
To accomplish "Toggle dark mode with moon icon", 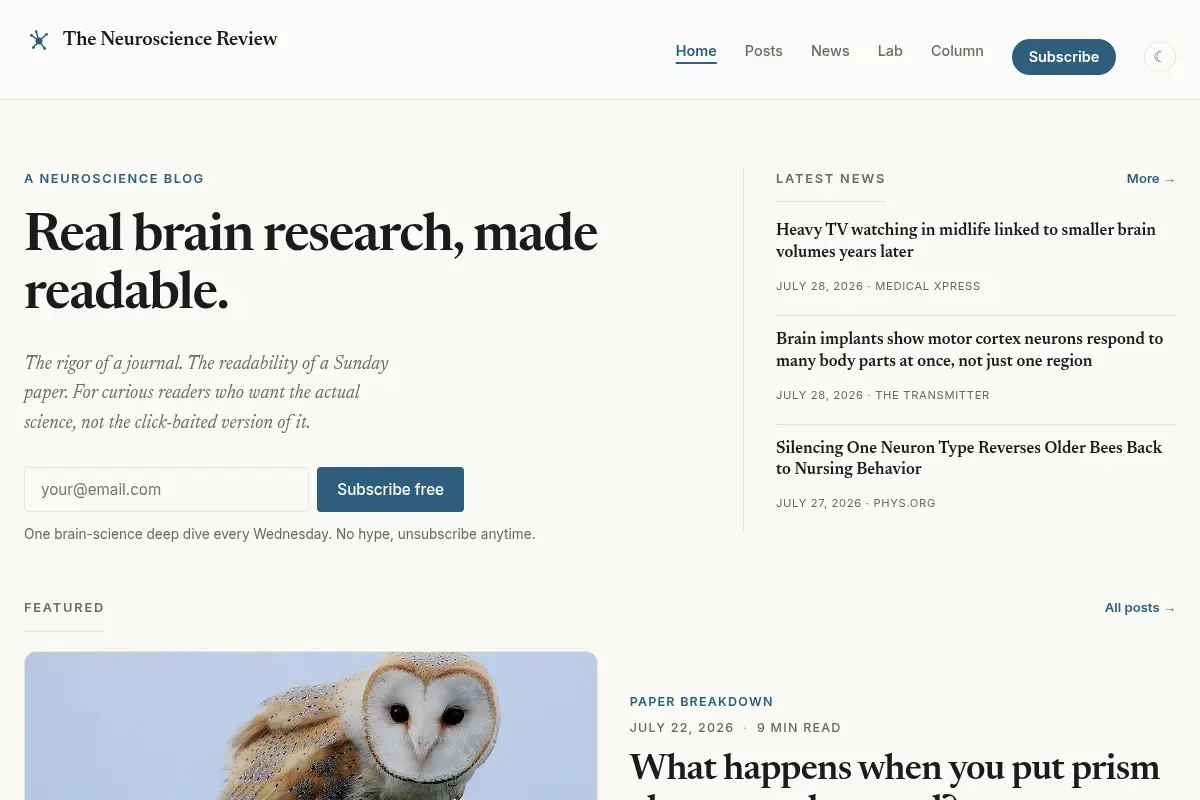I will coord(1160,57).
